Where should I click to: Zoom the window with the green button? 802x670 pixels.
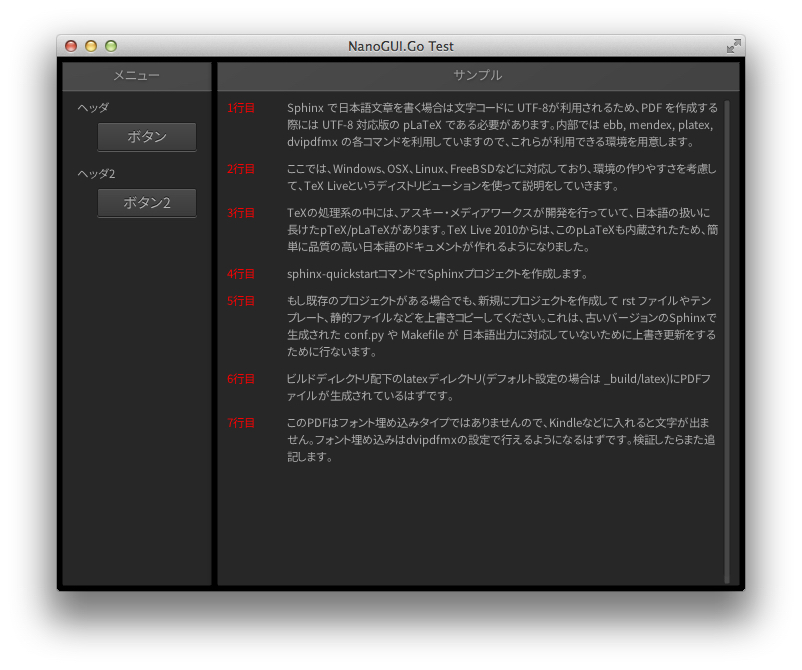[x=111, y=46]
